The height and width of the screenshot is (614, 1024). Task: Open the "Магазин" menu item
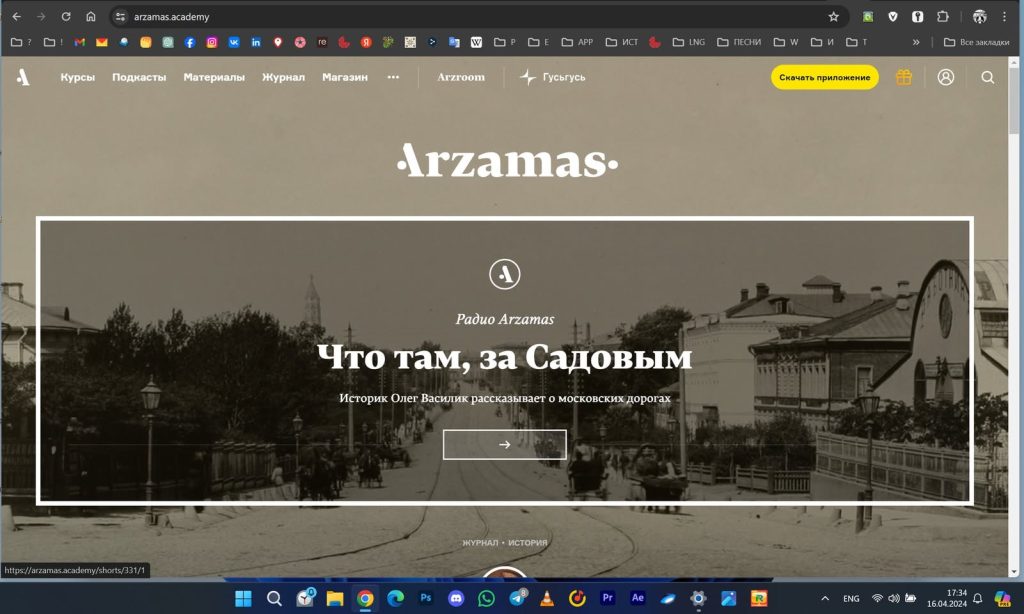coord(345,77)
